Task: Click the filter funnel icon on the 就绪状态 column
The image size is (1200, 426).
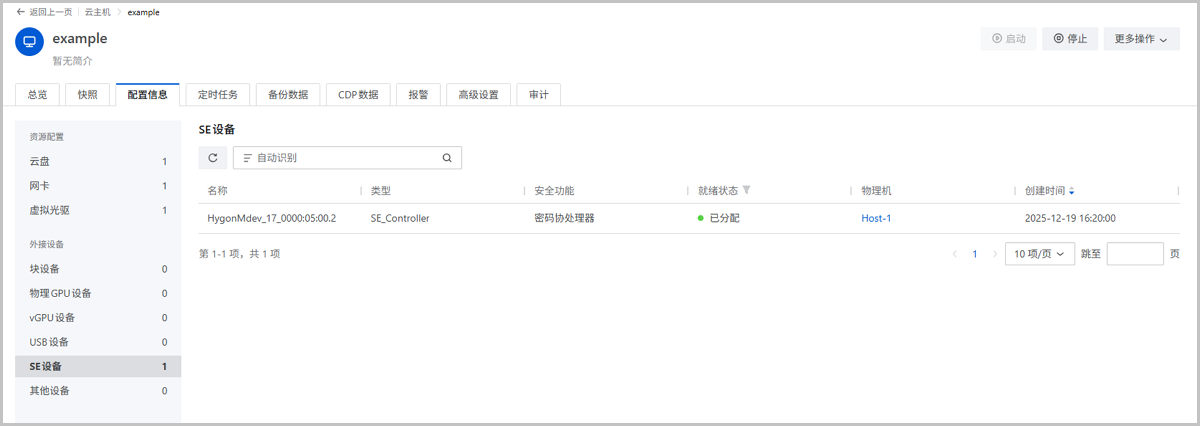Action: [746, 190]
